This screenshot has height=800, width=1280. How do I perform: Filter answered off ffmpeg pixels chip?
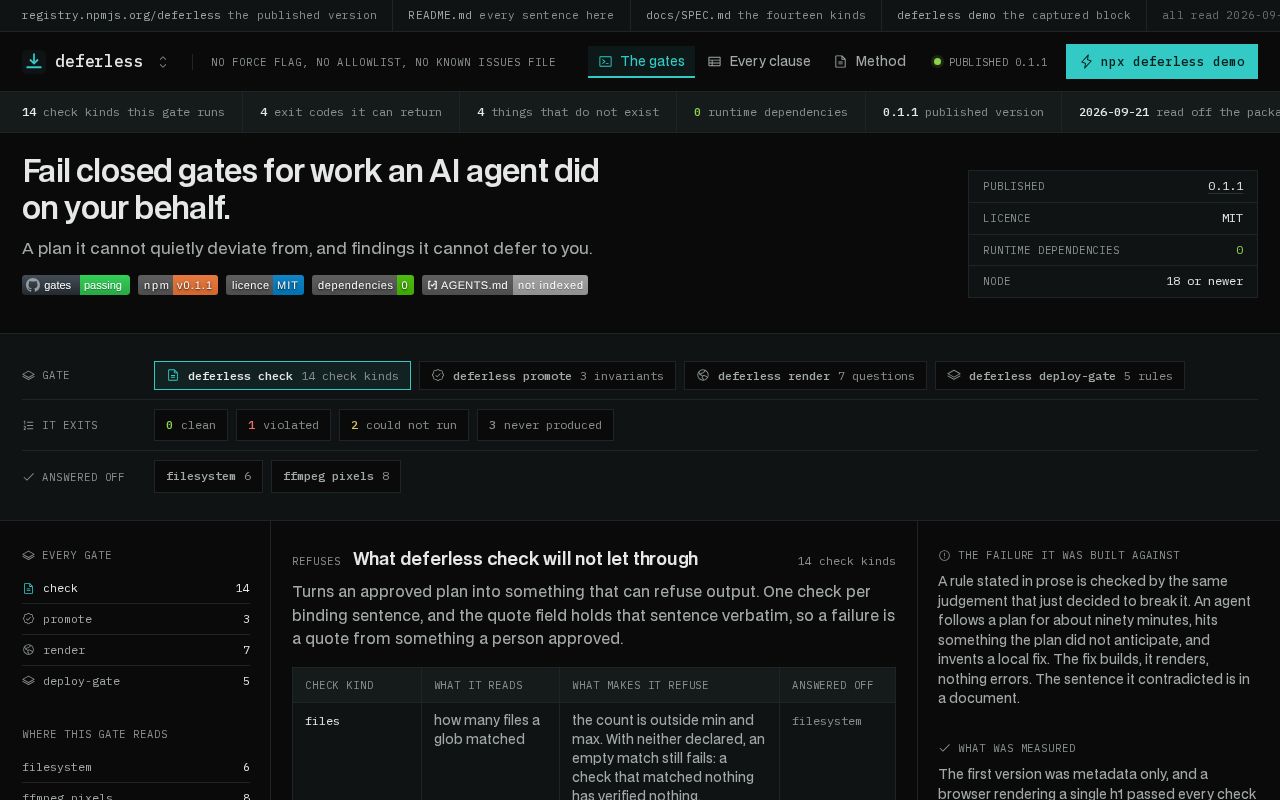pos(336,476)
